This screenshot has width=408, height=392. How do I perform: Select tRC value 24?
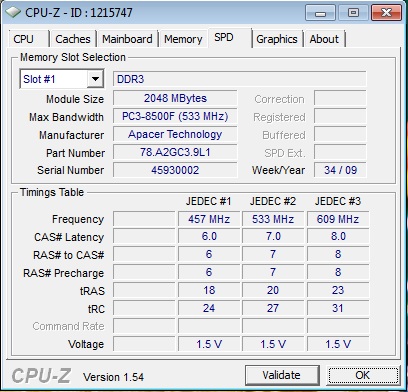click(x=209, y=308)
